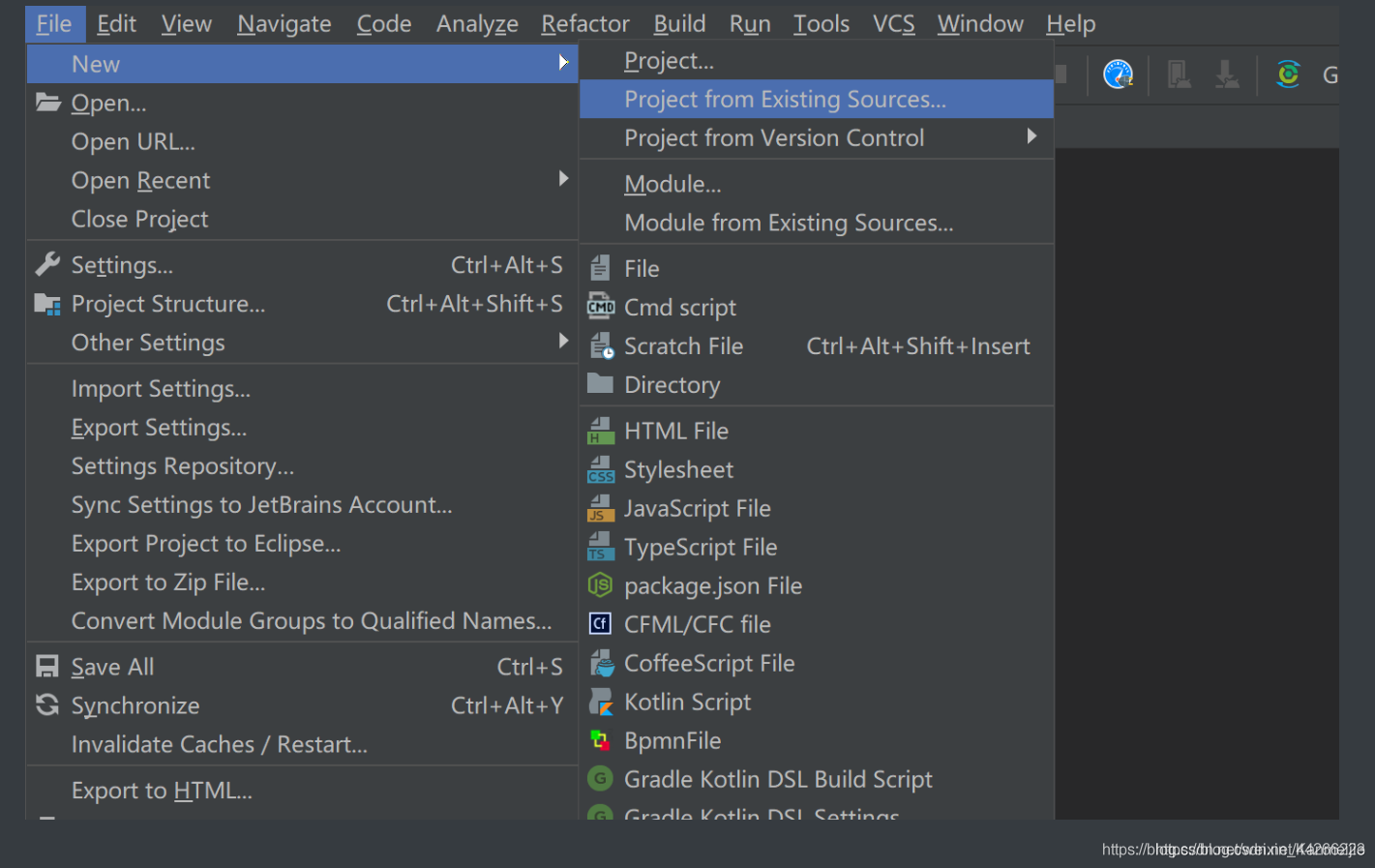Click the Kotlin Script icon

[x=601, y=702]
